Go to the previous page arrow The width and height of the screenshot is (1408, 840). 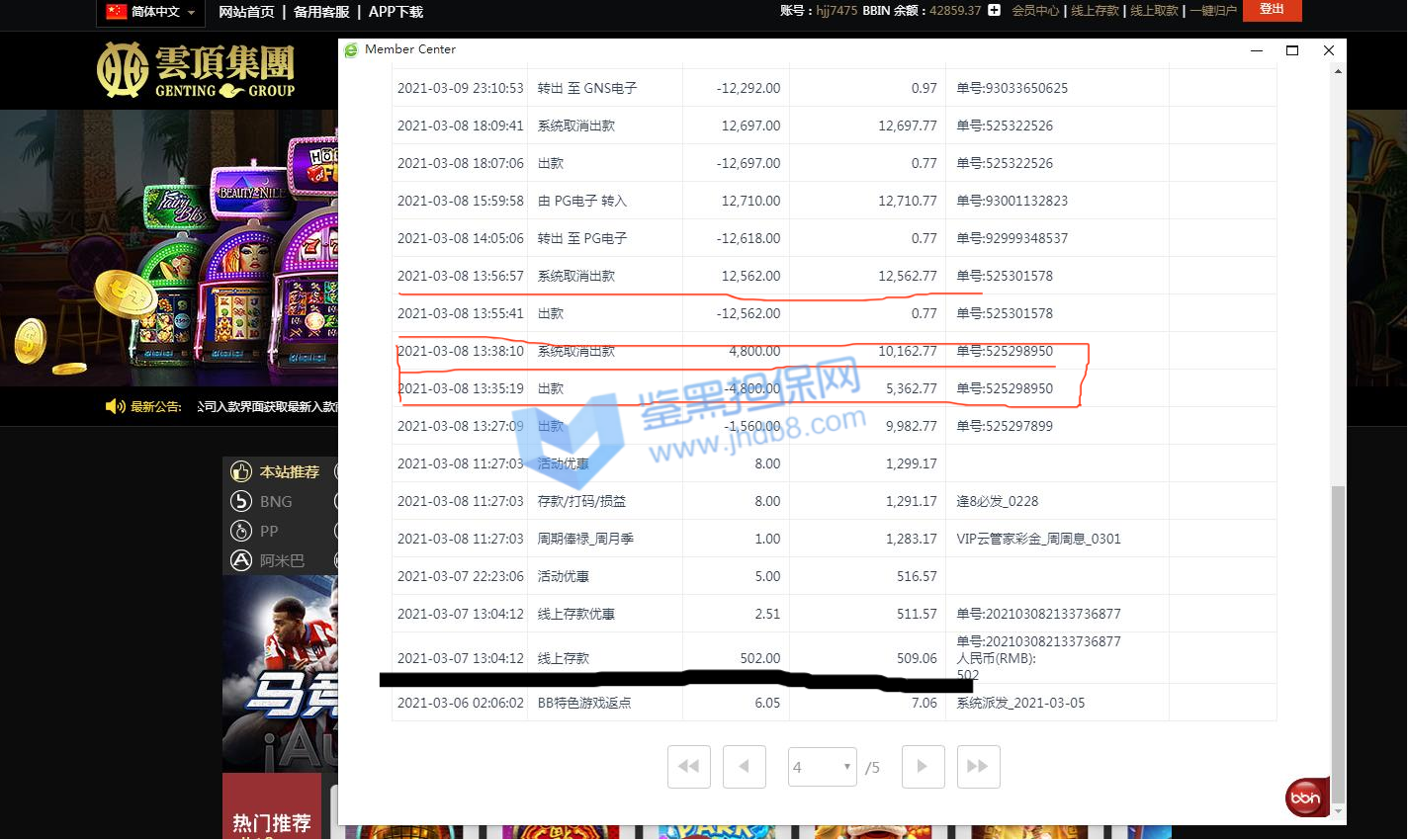[745, 767]
